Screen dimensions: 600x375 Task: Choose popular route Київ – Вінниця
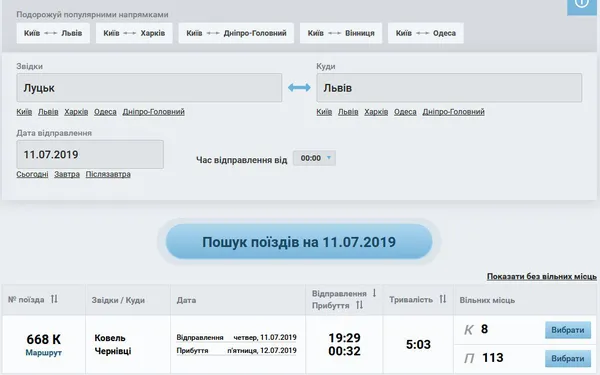click(341, 33)
